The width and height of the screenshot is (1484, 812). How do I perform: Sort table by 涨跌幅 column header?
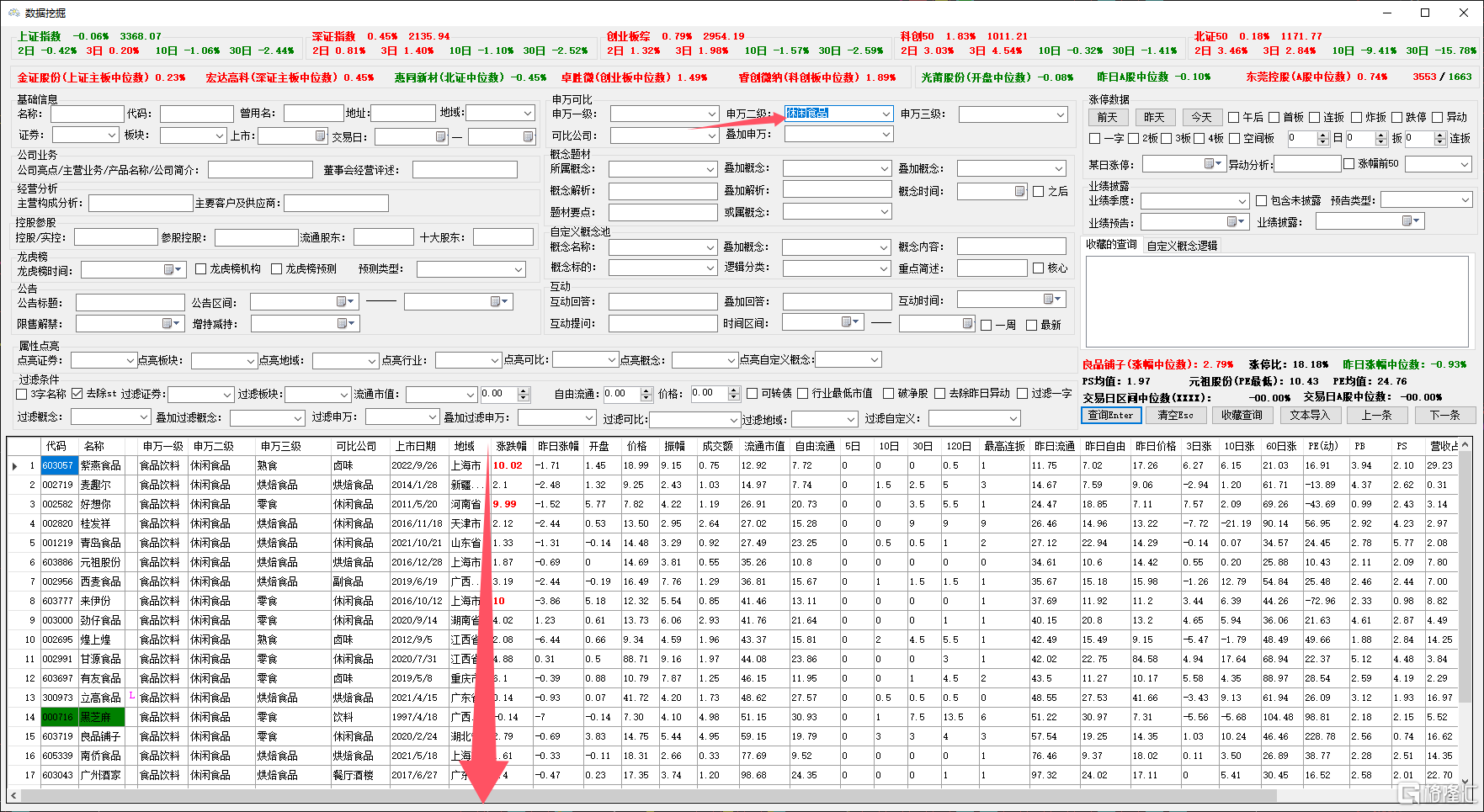(x=511, y=446)
